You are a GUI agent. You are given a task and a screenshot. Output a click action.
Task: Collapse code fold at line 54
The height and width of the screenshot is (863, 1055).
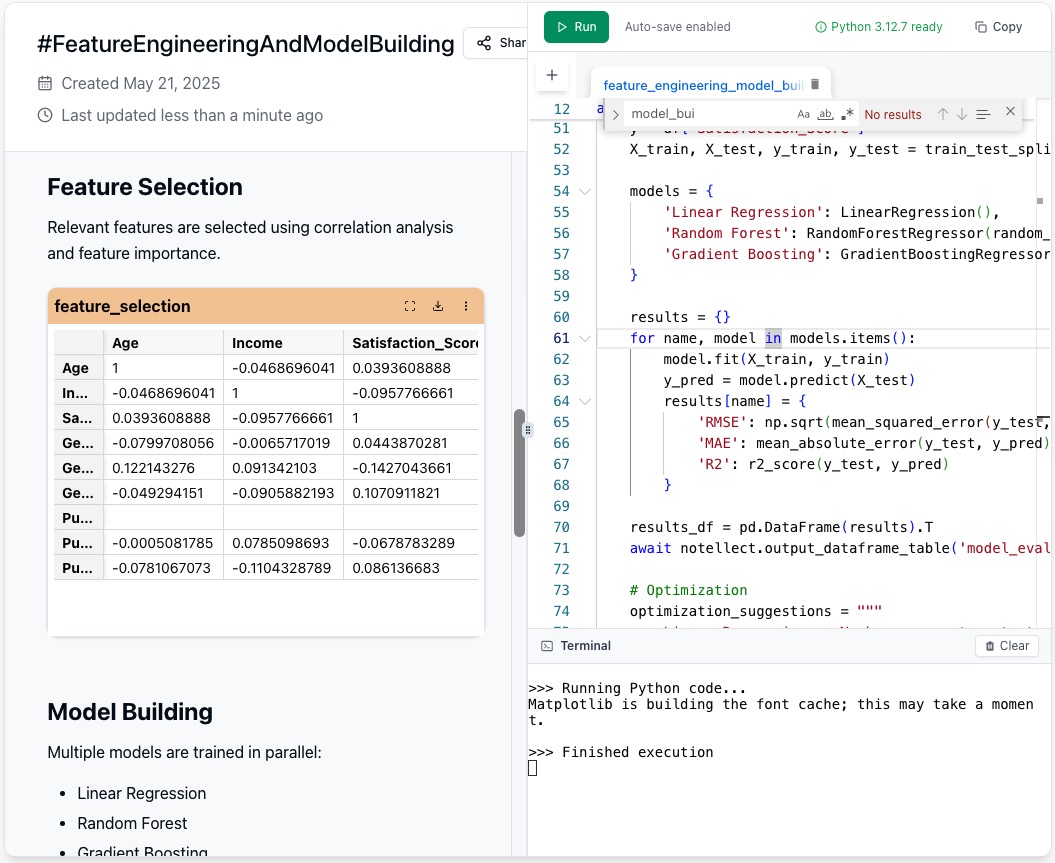(585, 192)
